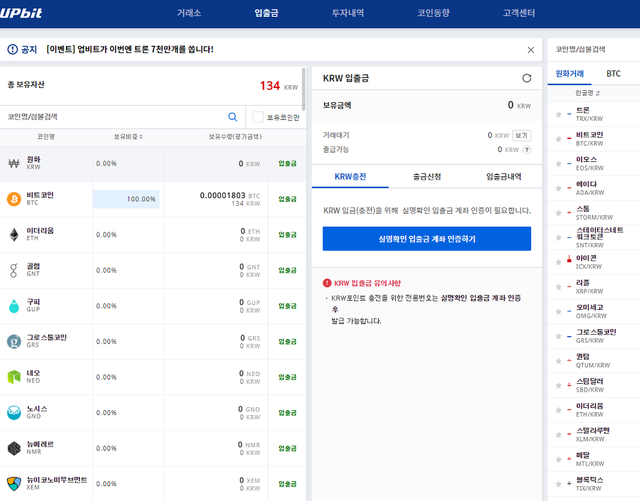Click the Numeraire NMR icon
640x501 pixels.
point(14,448)
